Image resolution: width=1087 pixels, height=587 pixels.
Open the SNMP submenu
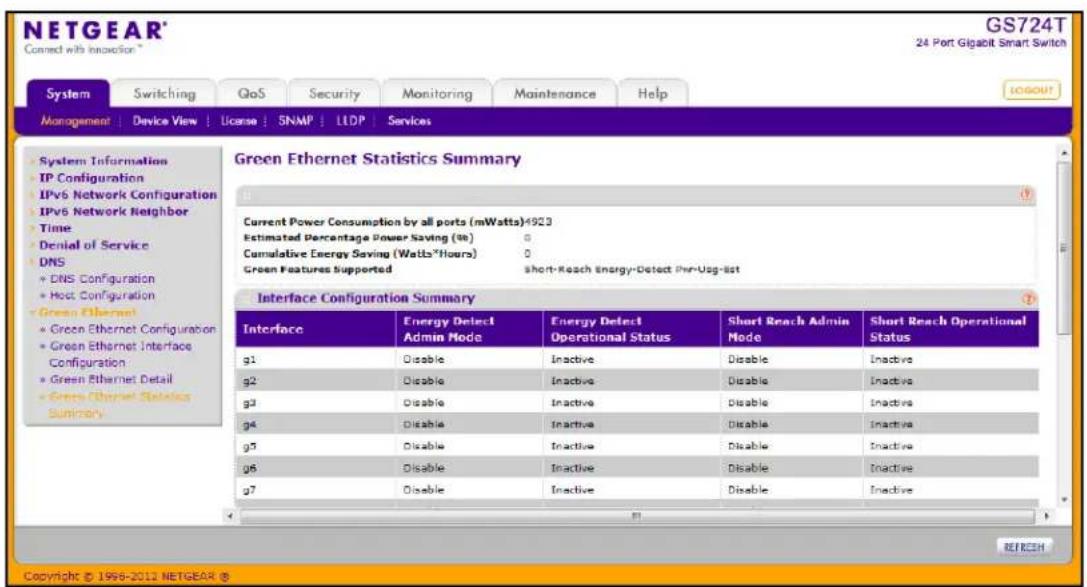coord(296,121)
